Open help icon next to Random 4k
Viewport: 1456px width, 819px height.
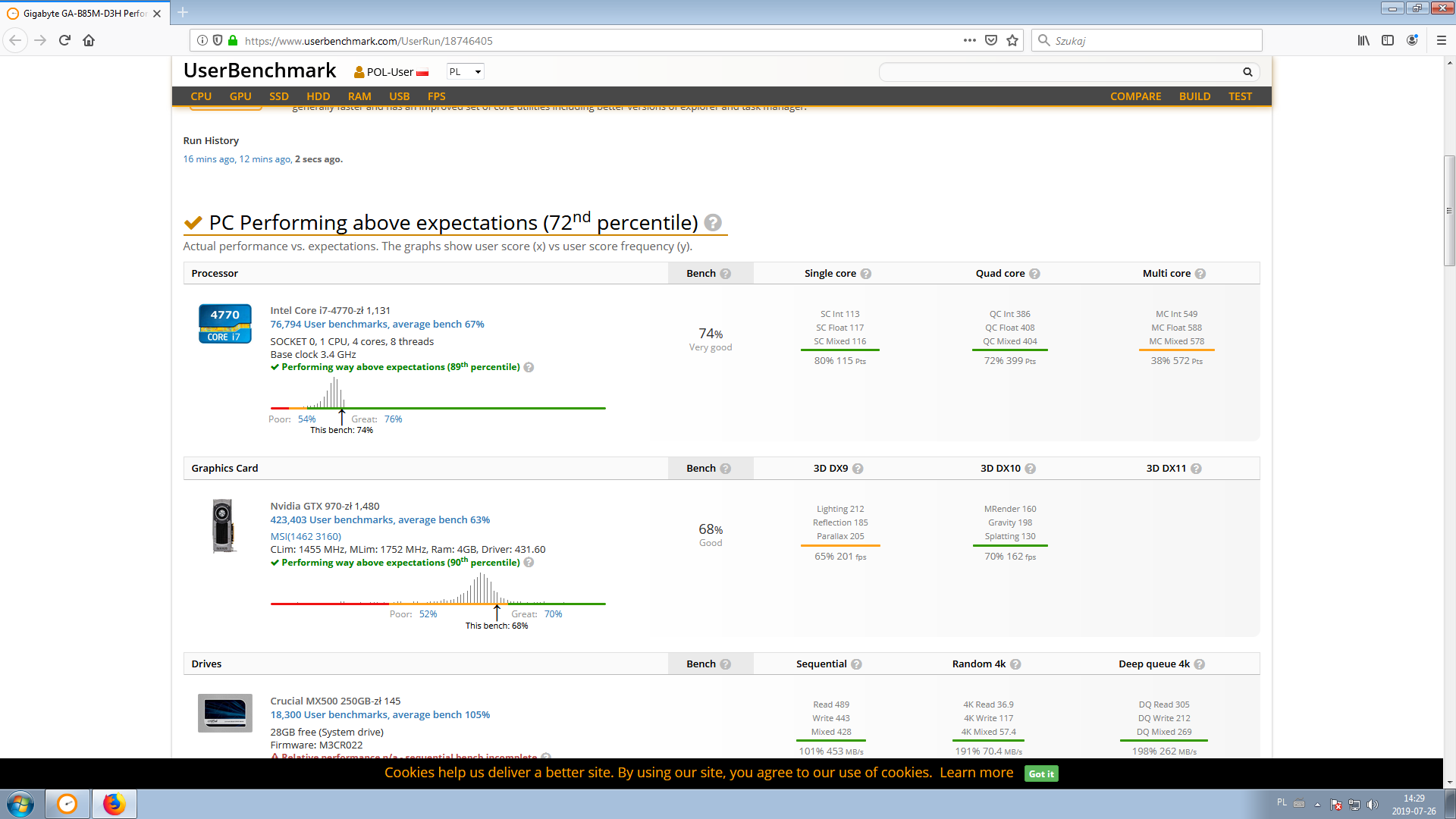(x=1015, y=664)
